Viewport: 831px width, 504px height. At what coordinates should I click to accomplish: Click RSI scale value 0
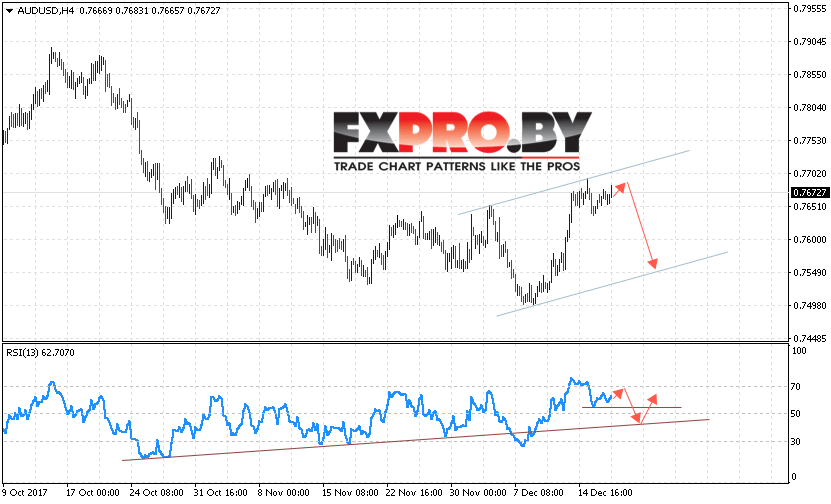[793, 477]
